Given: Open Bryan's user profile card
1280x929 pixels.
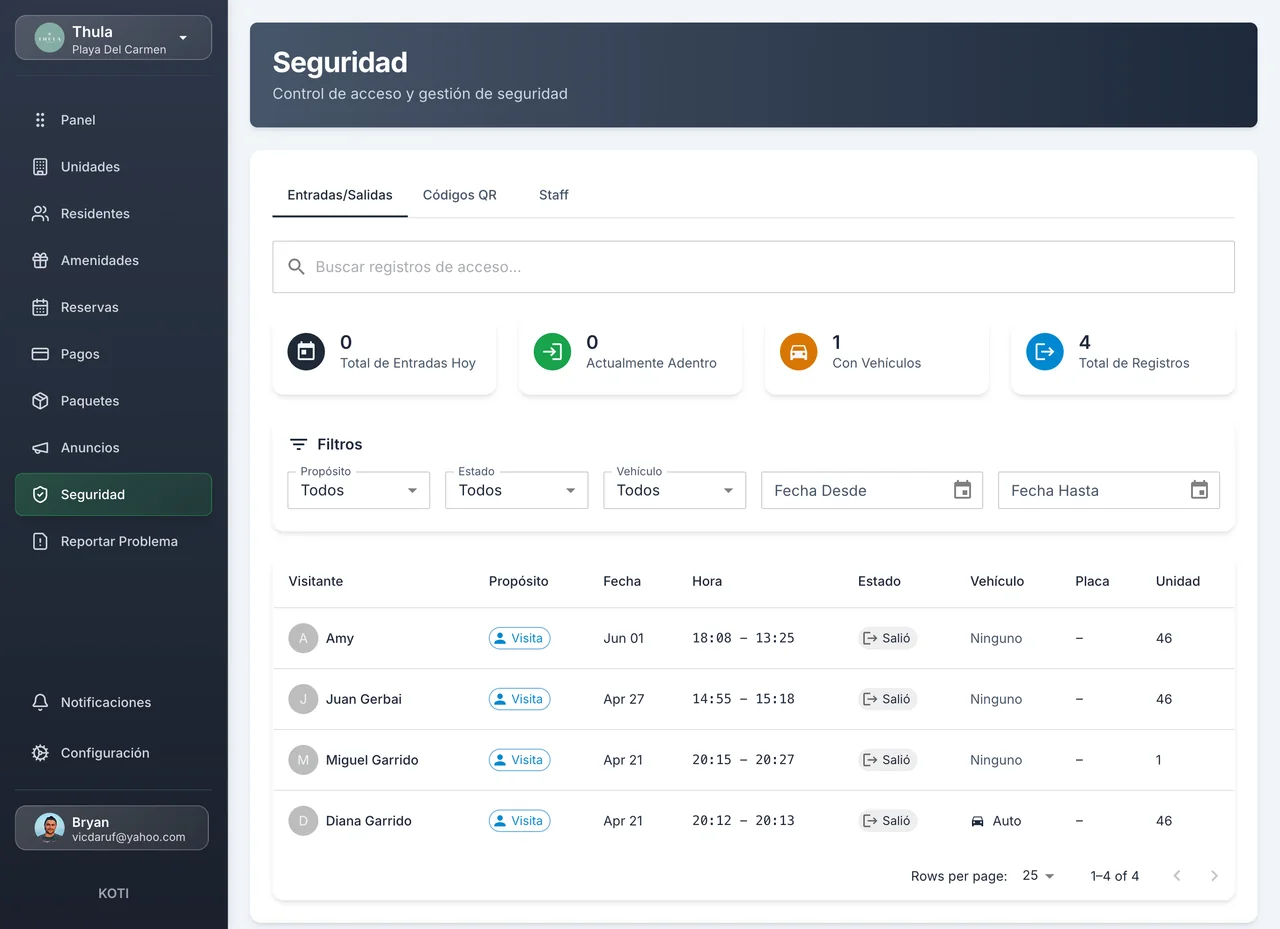Looking at the screenshot, I should coord(112,828).
